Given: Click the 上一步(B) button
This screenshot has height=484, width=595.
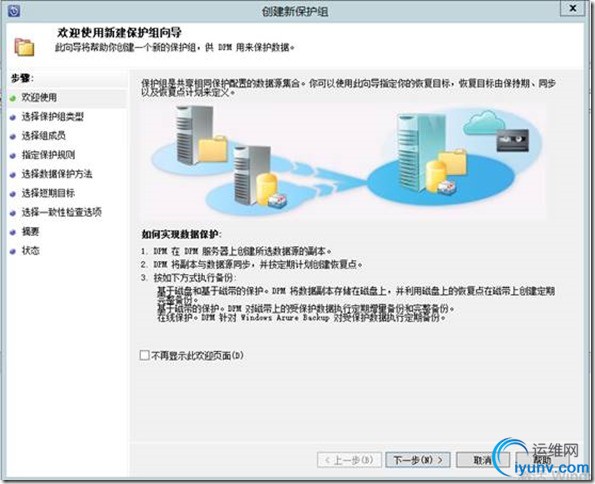Looking at the screenshot, I should 349,460.
